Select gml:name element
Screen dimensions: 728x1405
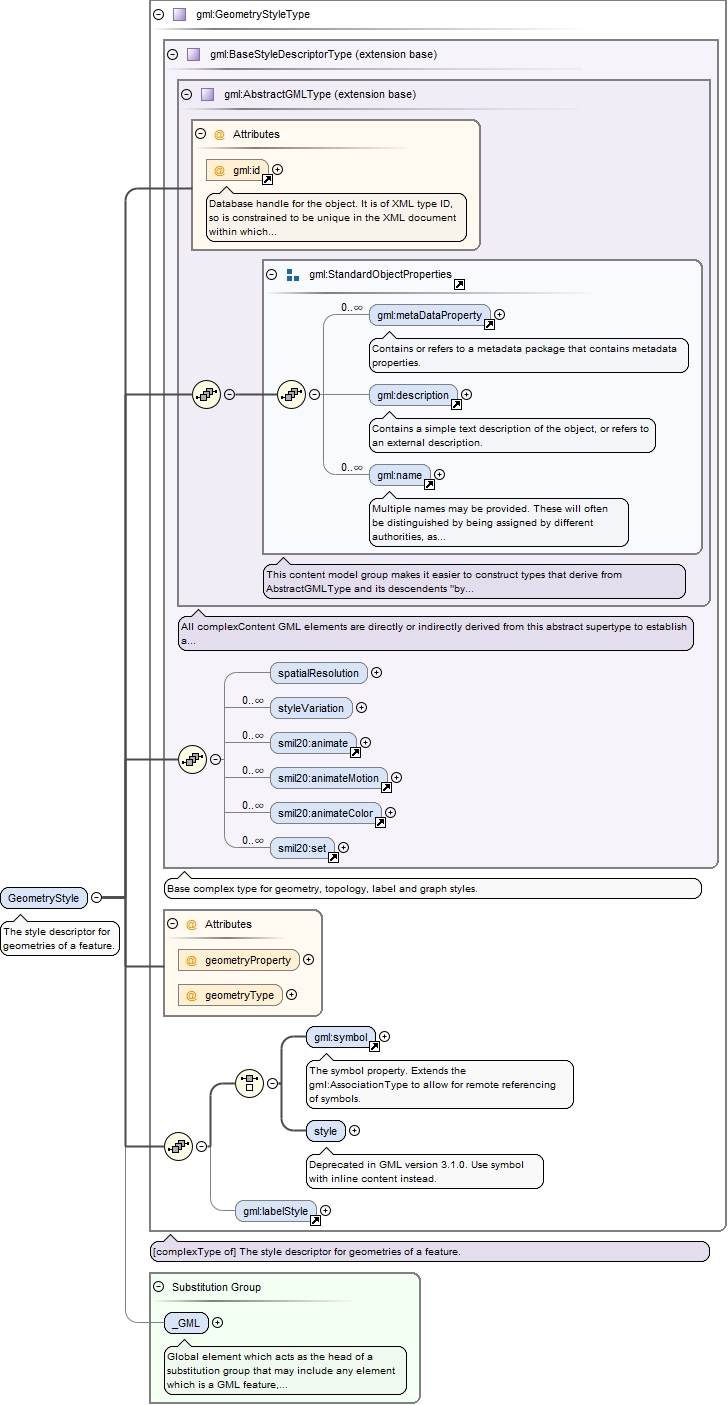click(x=400, y=475)
